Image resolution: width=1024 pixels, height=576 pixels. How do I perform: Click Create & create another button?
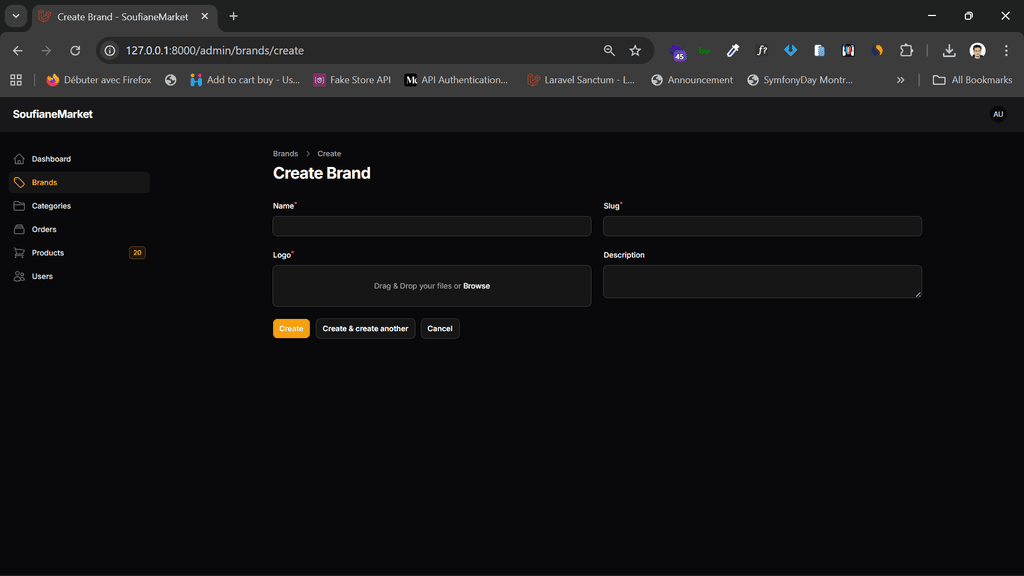[365, 328]
